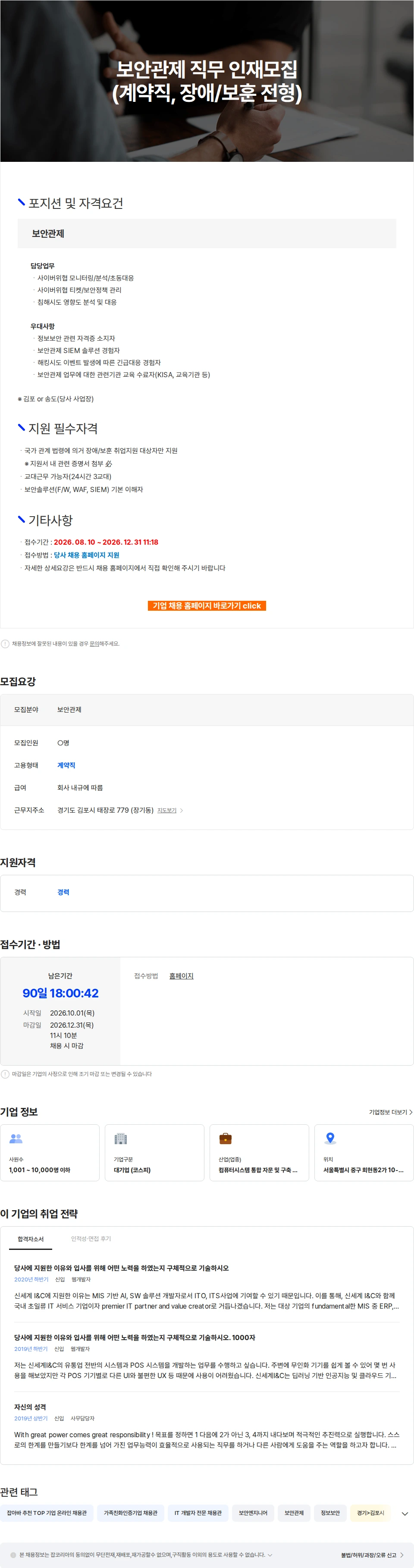Select the 정보보안 tag
Image resolution: width=414 pixels, height=1568 pixels.
click(x=330, y=1513)
